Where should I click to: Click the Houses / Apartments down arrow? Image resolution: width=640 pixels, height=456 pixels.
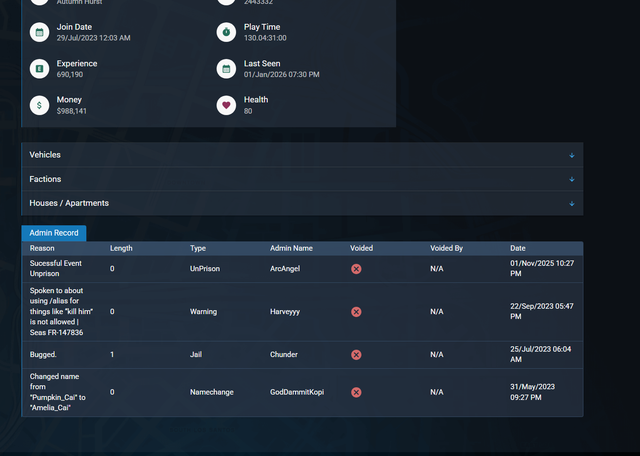pos(572,204)
